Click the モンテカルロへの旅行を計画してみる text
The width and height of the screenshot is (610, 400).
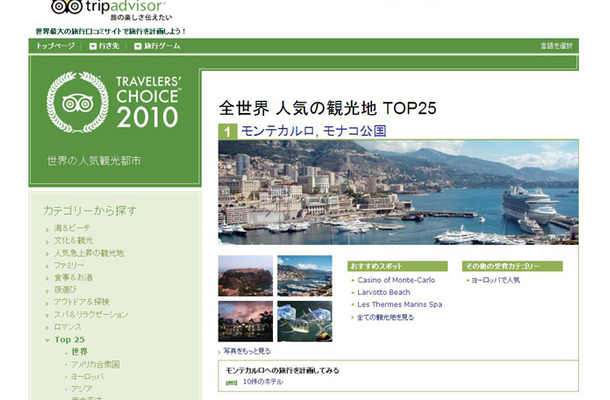pos(282,370)
